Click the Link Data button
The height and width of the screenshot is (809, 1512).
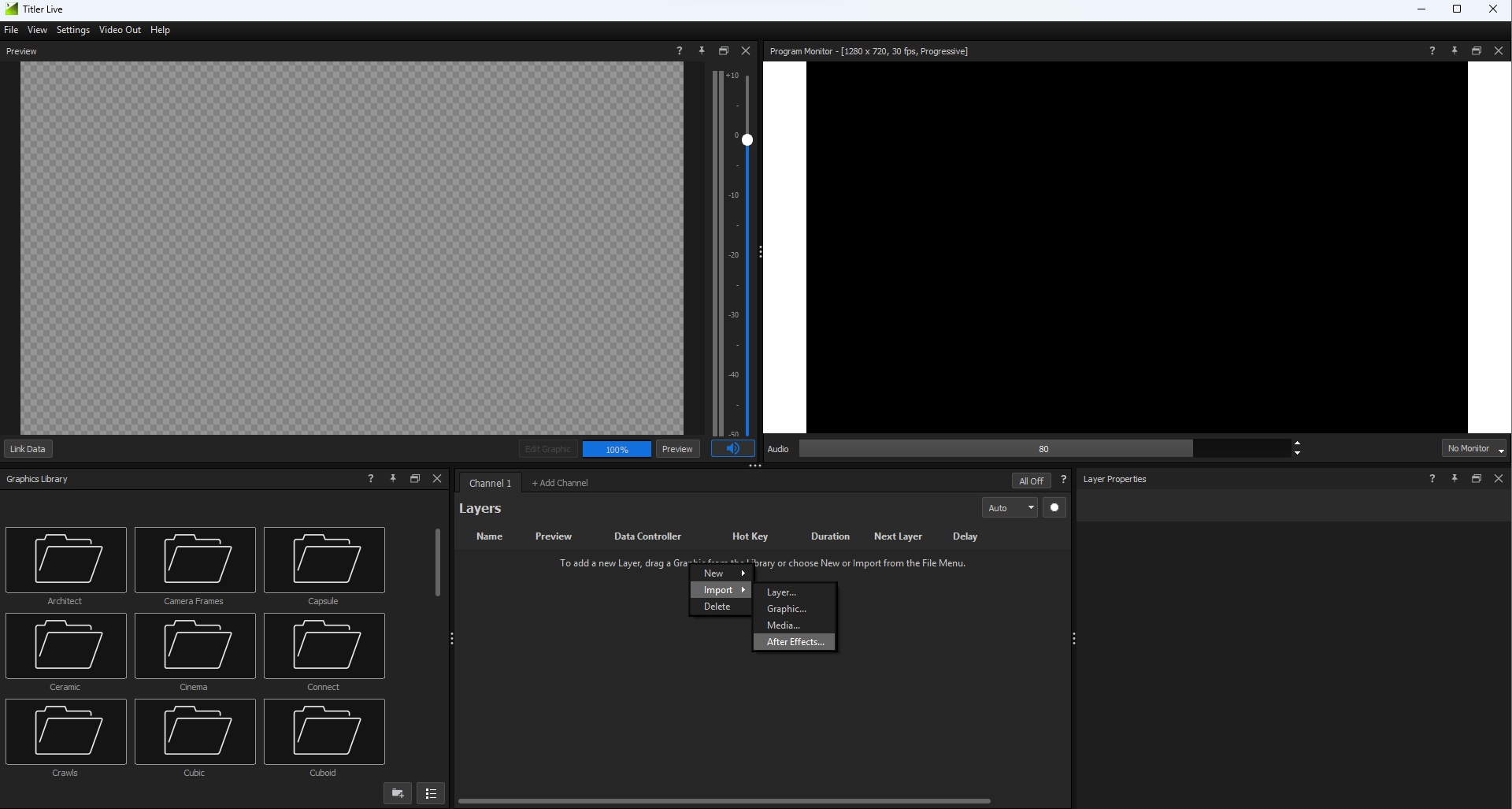click(x=28, y=449)
